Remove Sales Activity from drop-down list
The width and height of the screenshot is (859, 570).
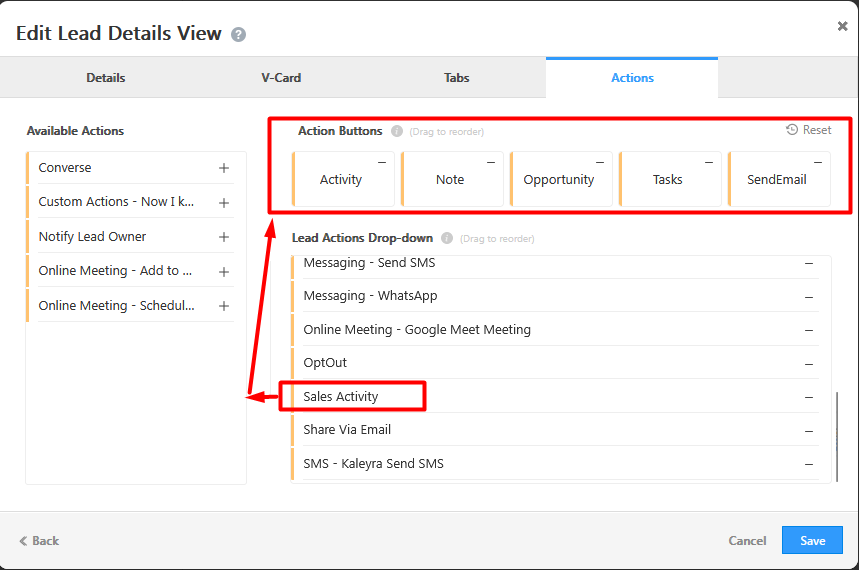pos(808,397)
